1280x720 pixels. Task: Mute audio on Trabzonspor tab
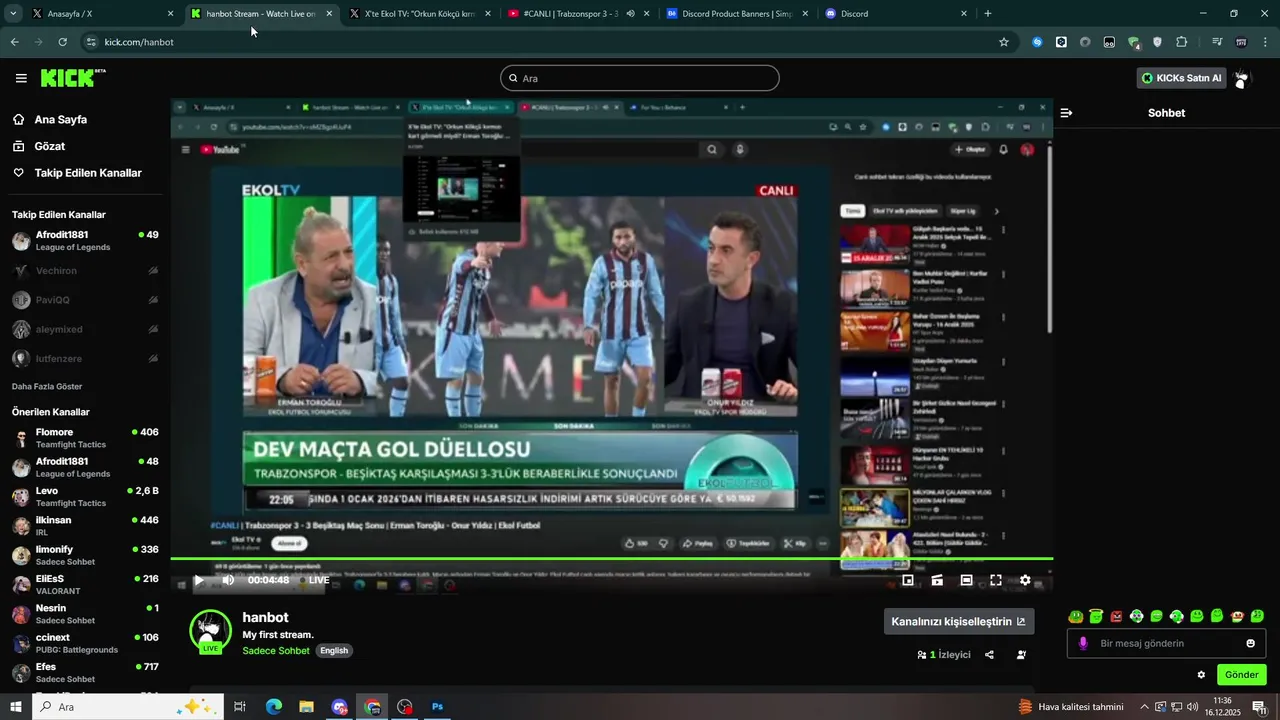point(630,14)
